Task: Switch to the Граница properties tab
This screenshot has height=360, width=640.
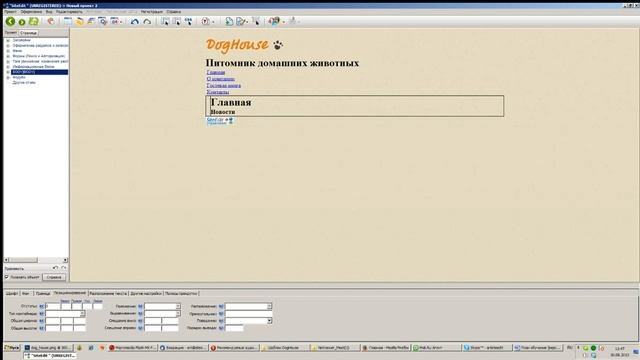Action: point(42,293)
